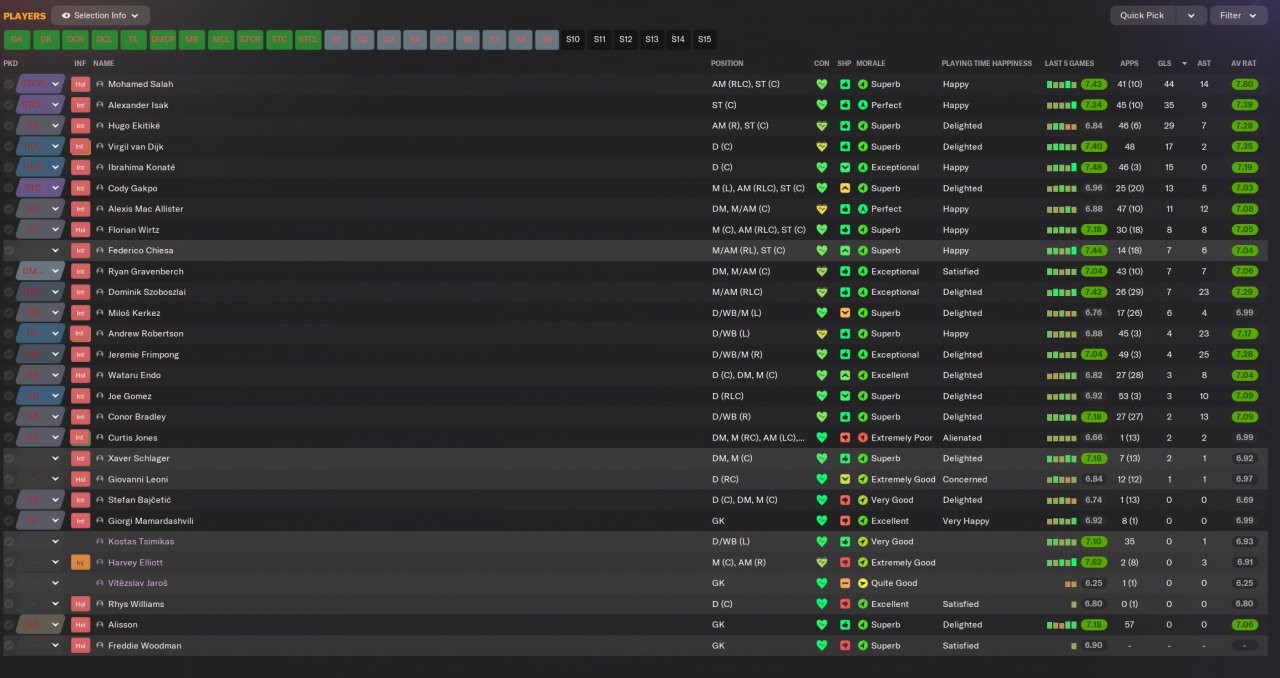Click the player profile icon beside Hugo Ekitiké
This screenshot has height=678, width=1280.
(100, 126)
